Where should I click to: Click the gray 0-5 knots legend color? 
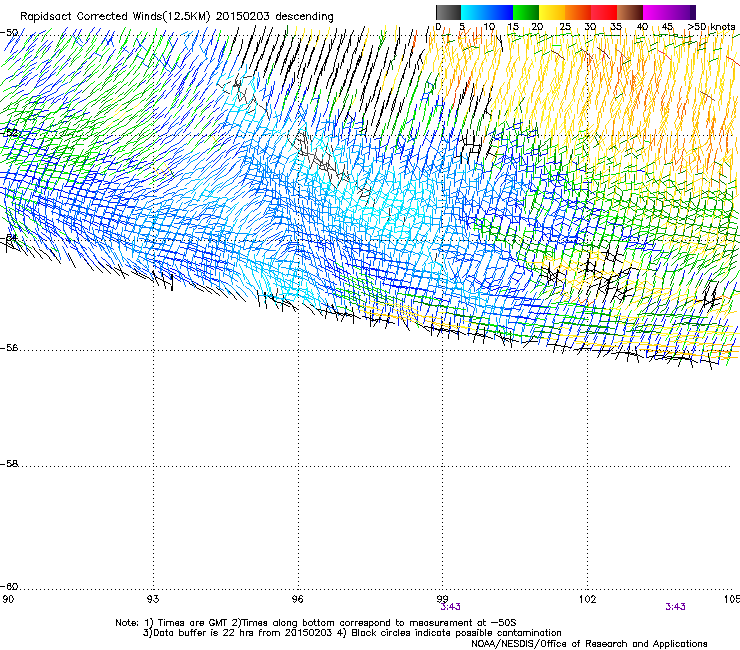[448, 12]
